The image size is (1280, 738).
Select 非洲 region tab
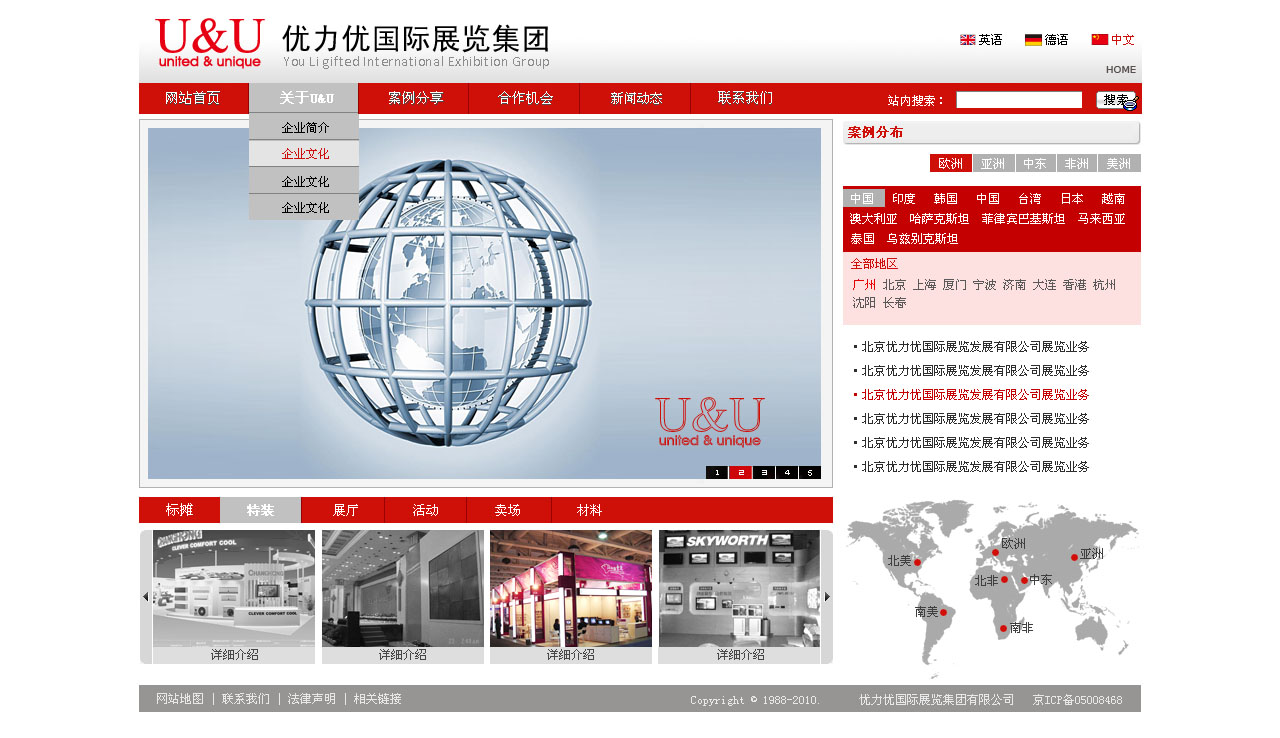[1076, 163]
